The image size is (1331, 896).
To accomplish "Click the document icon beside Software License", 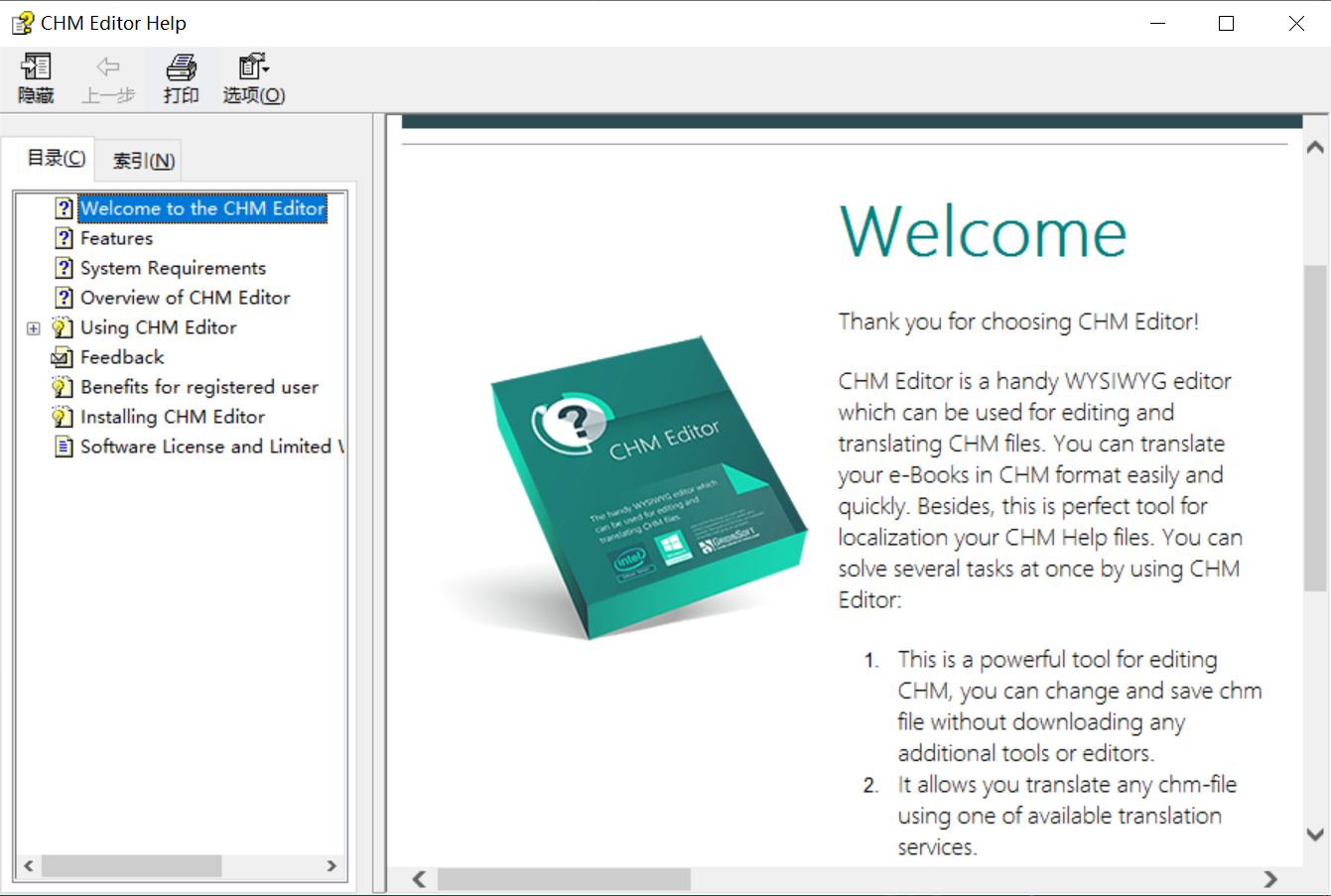I will pyautogui.click(x=64, y=447).
